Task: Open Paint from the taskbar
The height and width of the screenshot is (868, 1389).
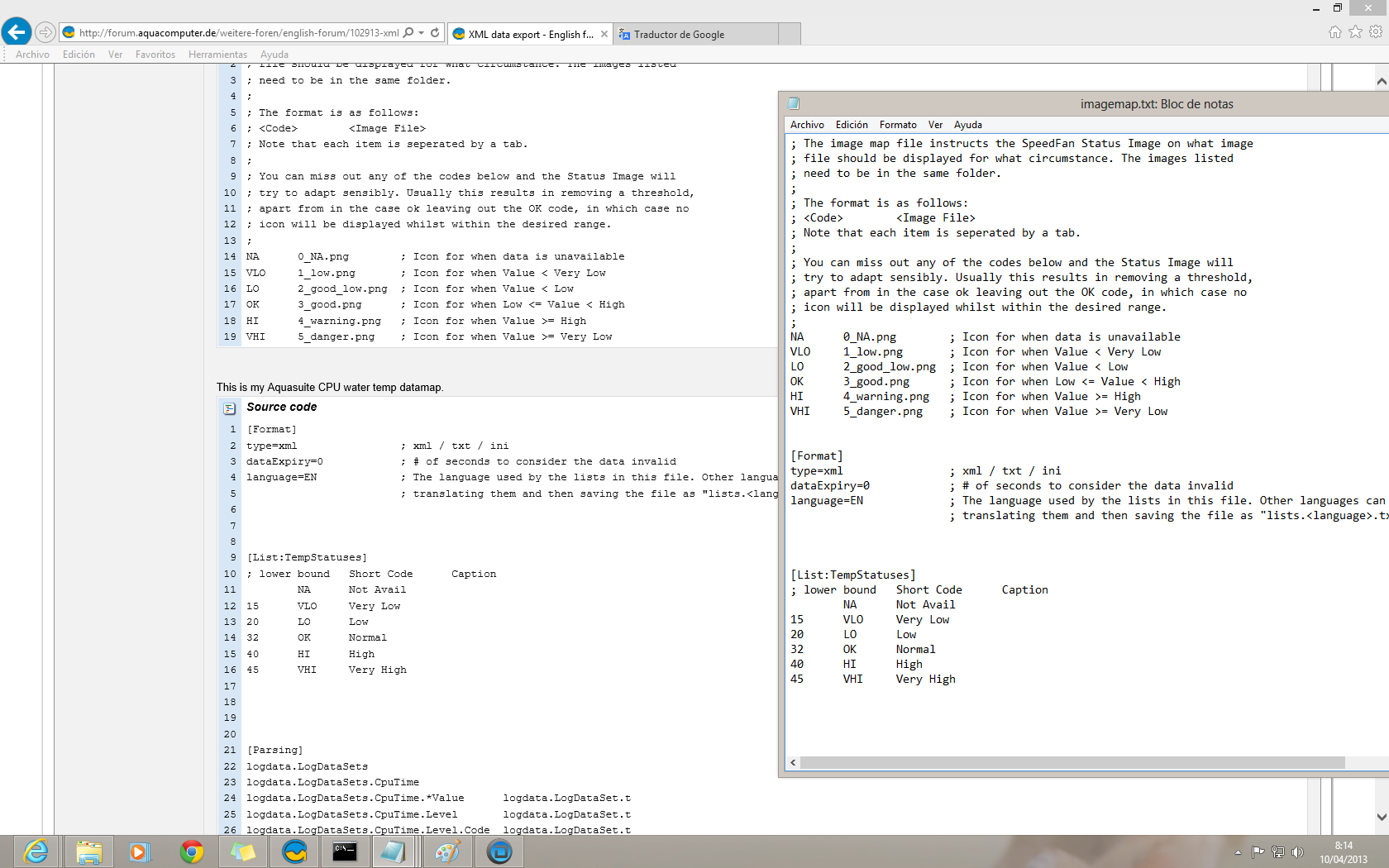Action: (x=447, y=851)
